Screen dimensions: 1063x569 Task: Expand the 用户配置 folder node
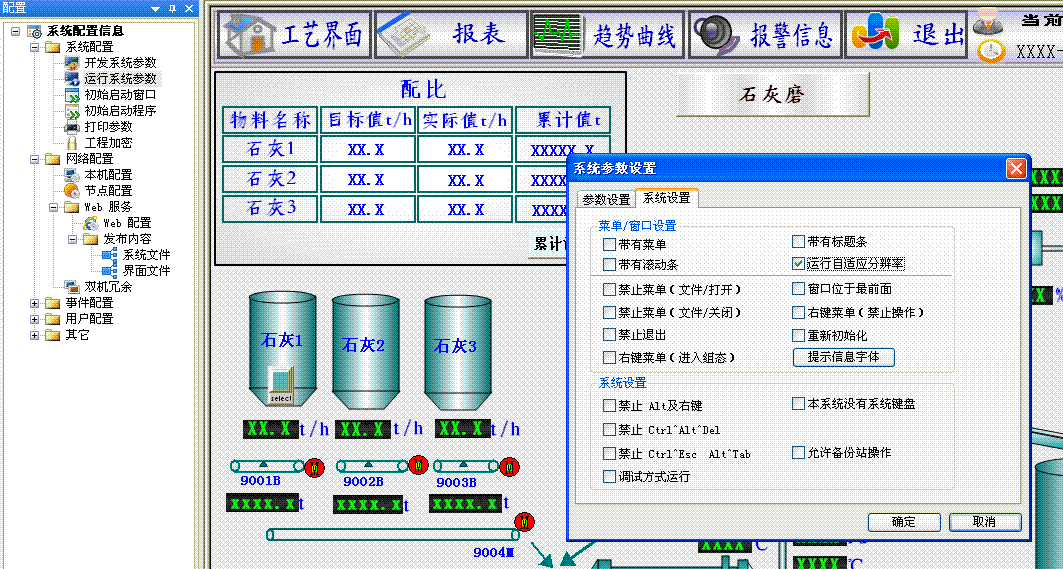point(35,319)
